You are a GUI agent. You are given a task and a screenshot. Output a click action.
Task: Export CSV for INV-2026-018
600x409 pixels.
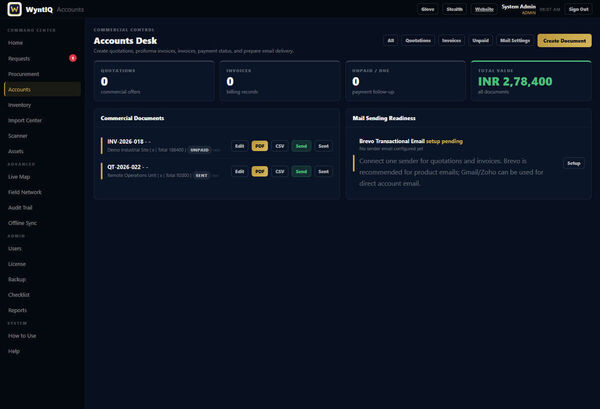click(x=280, y=146)
